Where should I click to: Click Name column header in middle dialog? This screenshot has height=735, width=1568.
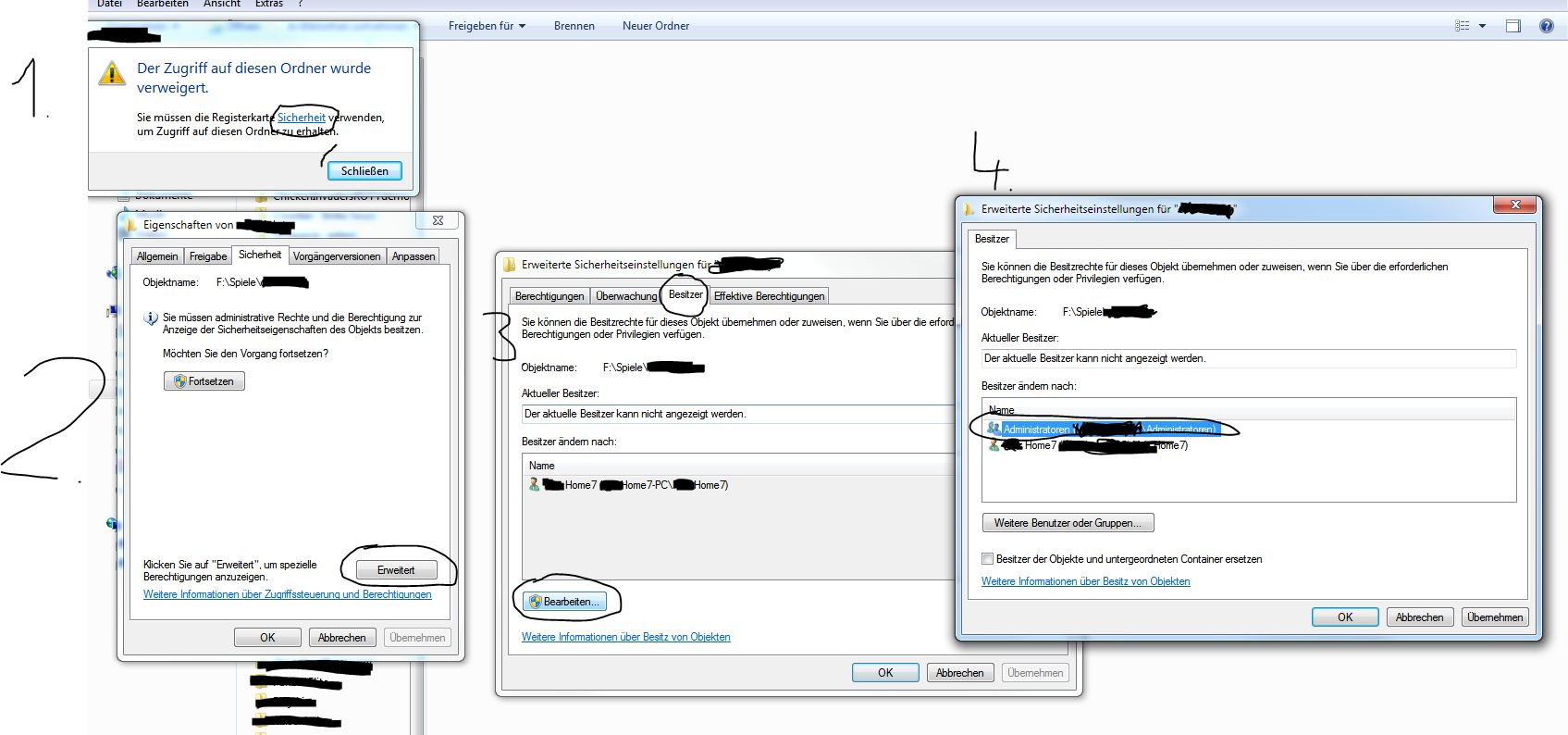pyautogui.click(x=542, y=466)
